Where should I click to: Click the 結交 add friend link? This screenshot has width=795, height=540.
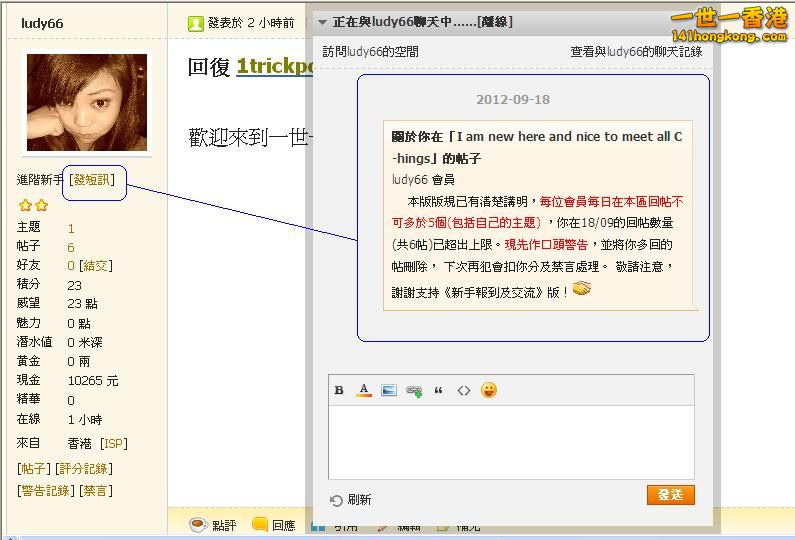(x=96, y=265)
